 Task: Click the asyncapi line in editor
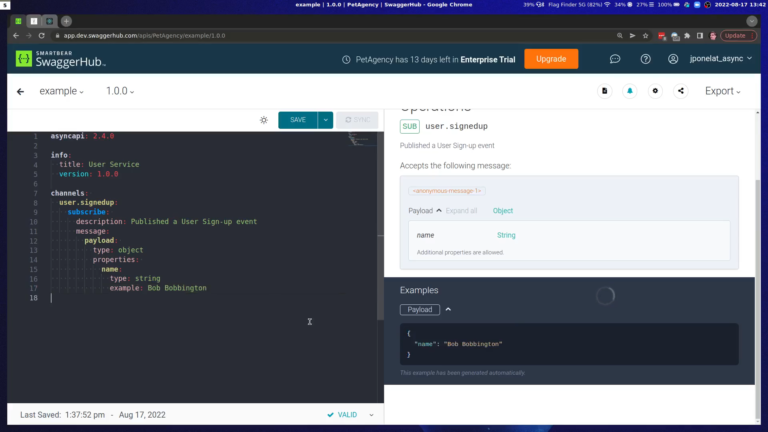pyautogui.click(x=82, y=136)
